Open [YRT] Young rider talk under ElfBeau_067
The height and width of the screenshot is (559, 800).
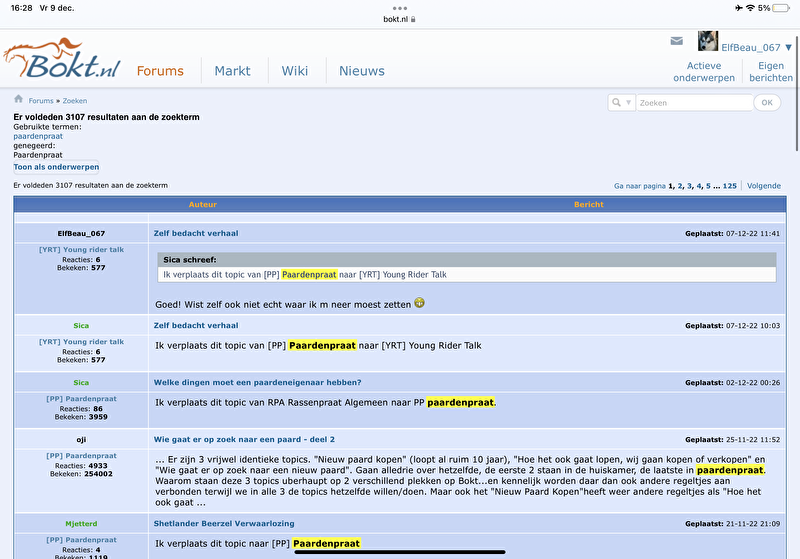coord(81,249)
